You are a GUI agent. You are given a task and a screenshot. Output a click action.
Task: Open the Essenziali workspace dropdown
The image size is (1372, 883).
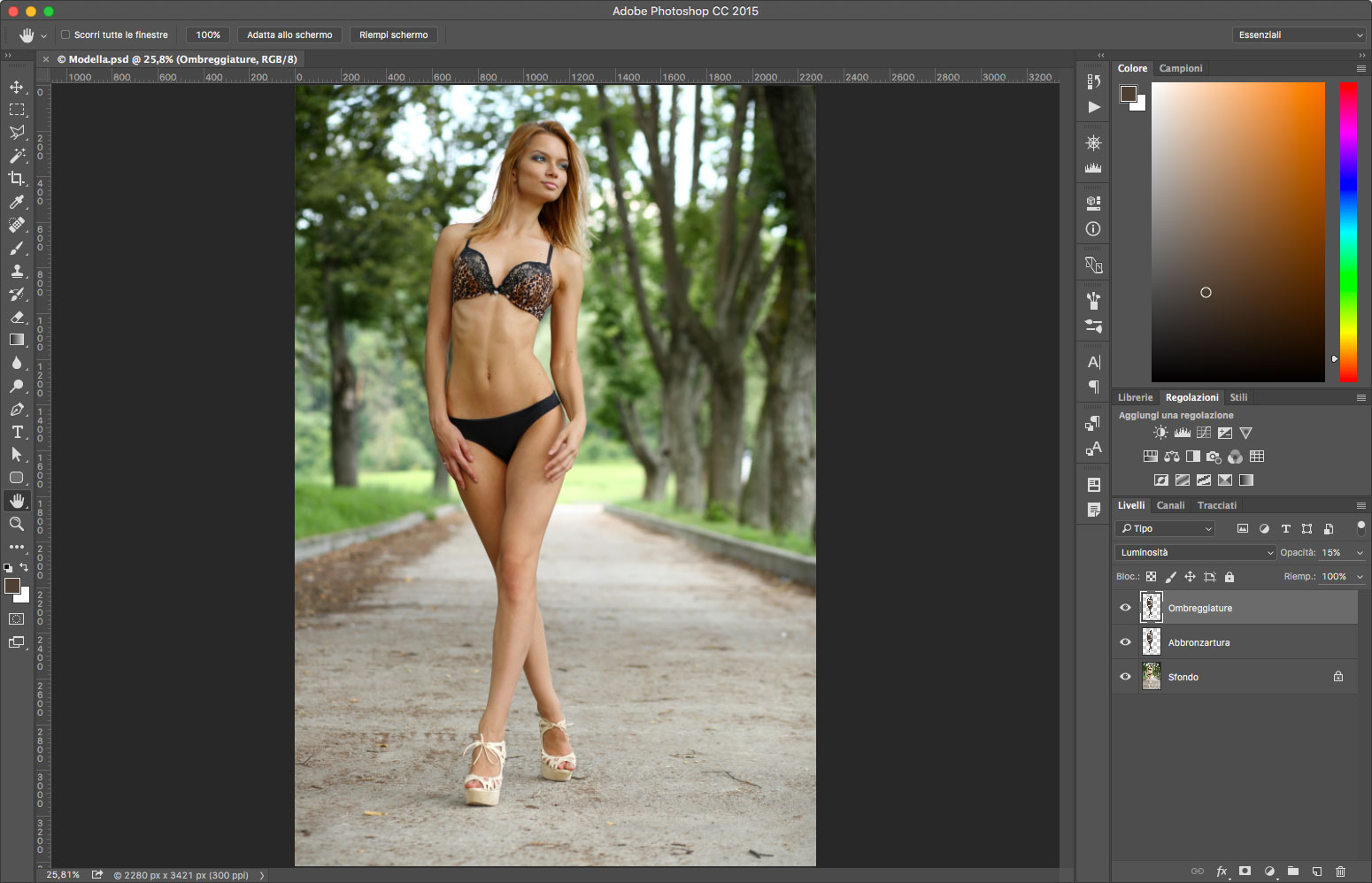pos(1299,35)
